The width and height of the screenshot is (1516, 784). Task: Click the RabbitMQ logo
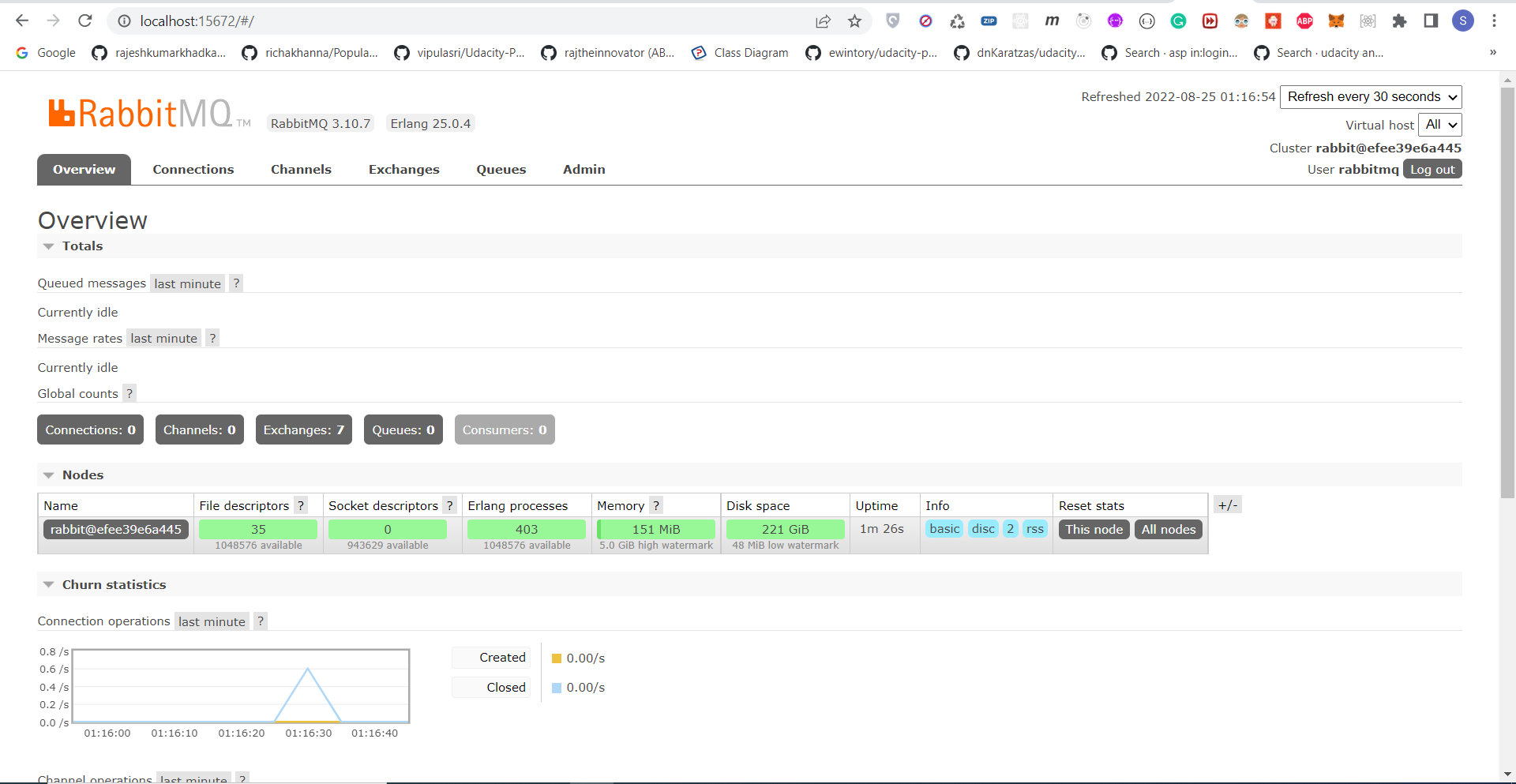149,114
